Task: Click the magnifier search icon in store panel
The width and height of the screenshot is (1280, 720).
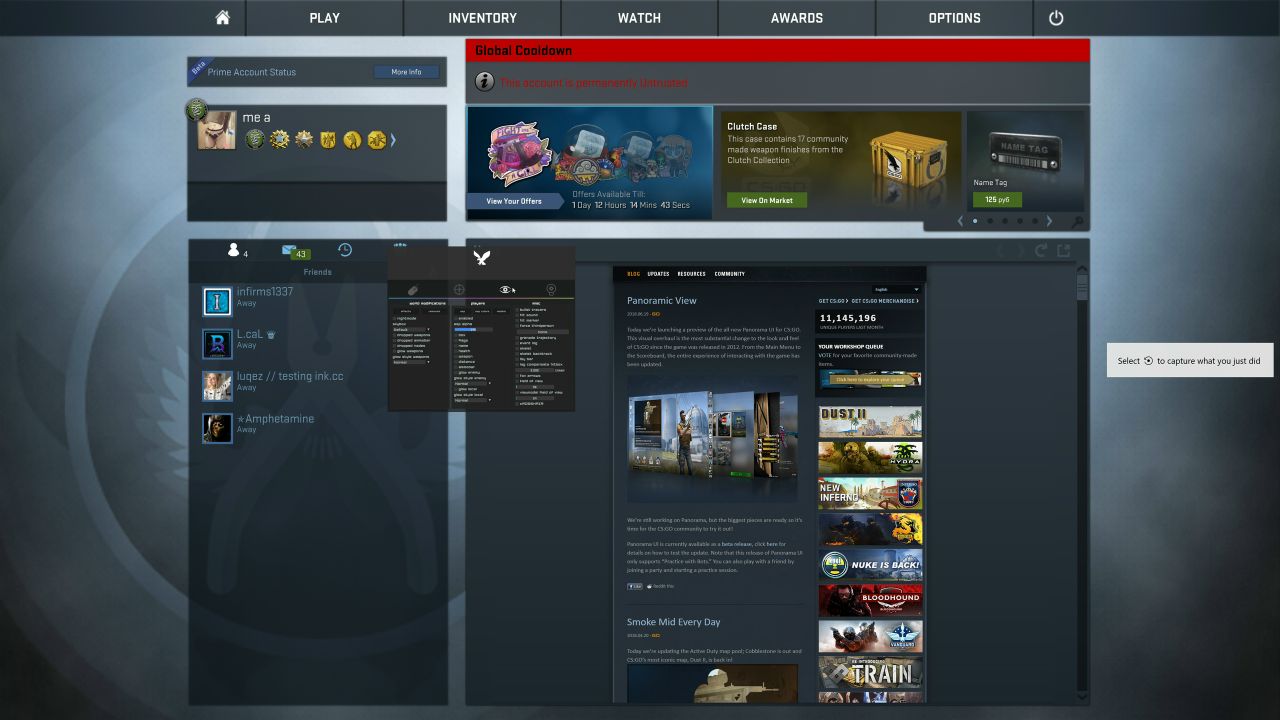Action: [1077, 222]
